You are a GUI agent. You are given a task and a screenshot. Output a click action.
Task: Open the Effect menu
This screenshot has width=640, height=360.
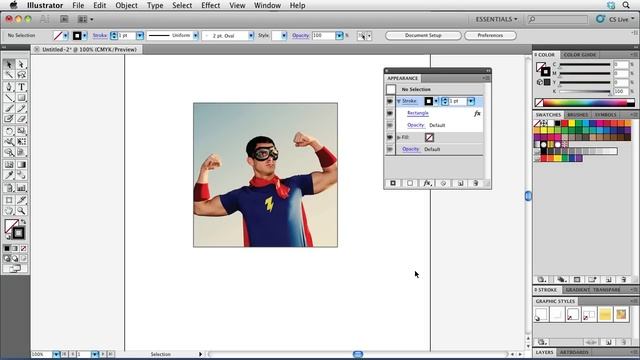coord(211,5)
